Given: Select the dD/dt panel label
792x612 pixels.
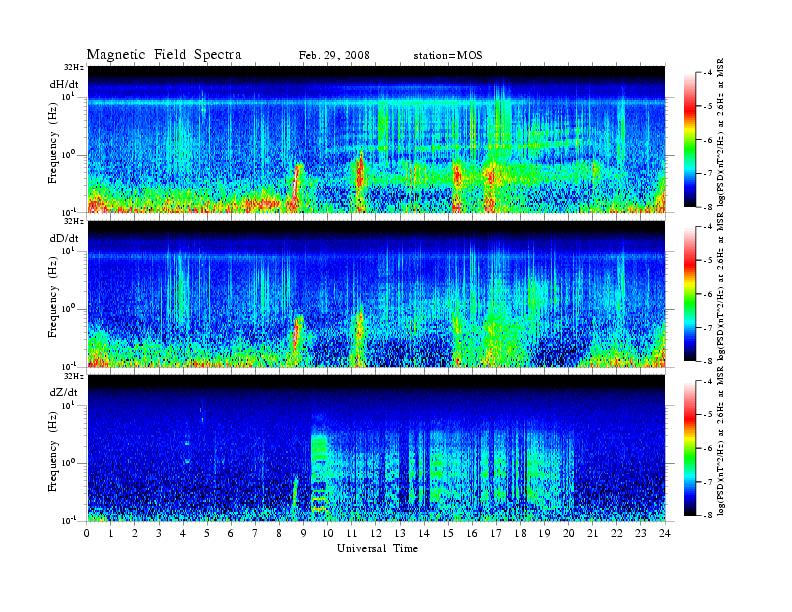Looking at the screenshot, I should pyautogui.click(x=64, y=238).
